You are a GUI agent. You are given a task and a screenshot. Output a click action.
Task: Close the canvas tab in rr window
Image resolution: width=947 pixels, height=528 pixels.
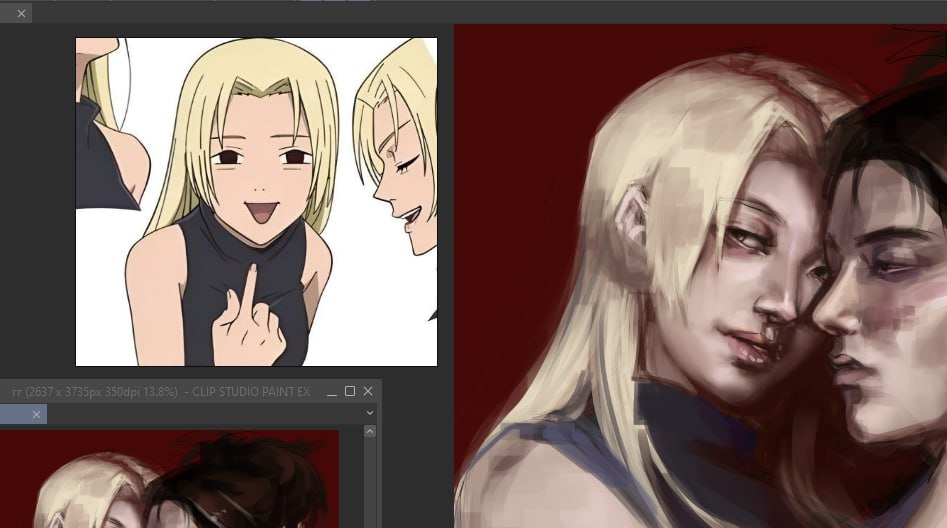(x=36, y=414)
